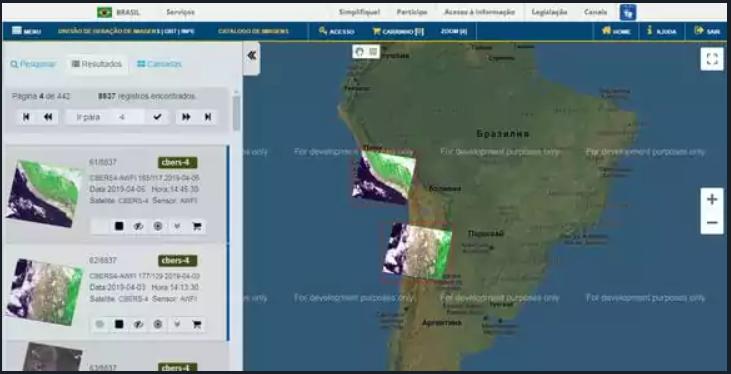731x374 pixels.
Task: Toggle eye visibility of second scene
Action: point(138,325)
